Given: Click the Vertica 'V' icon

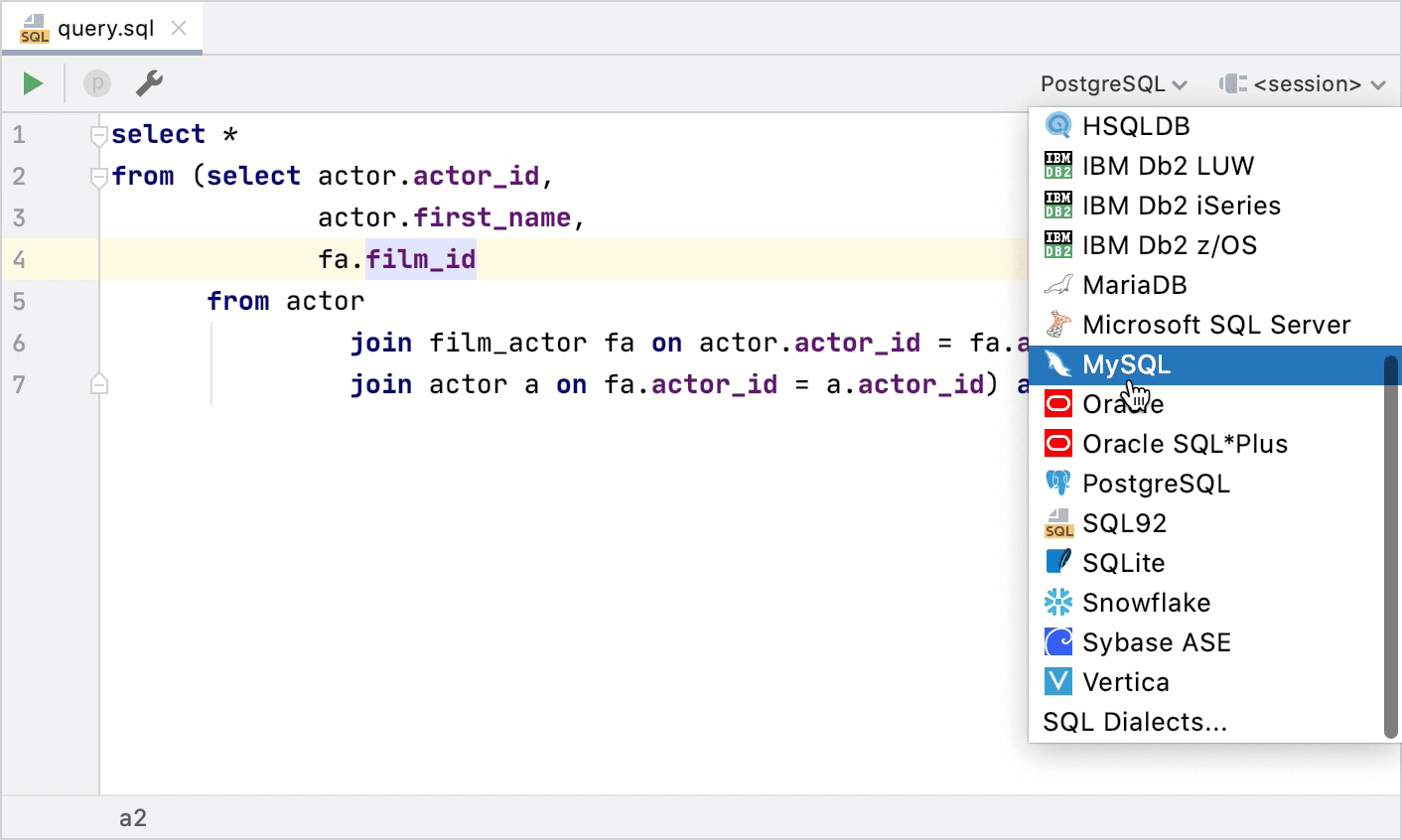Looking at the screenshot, I should click(1056, 681).
